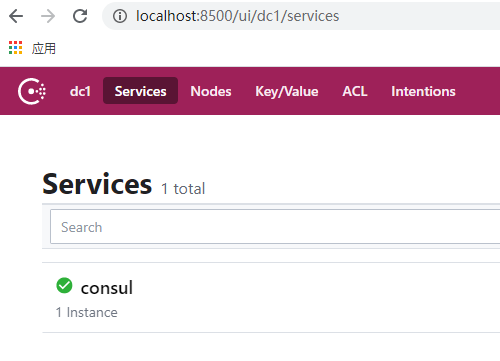Open the apps grid icon in the bookmarks bar
Screen dimensions: 500x361
click(15, 48)
